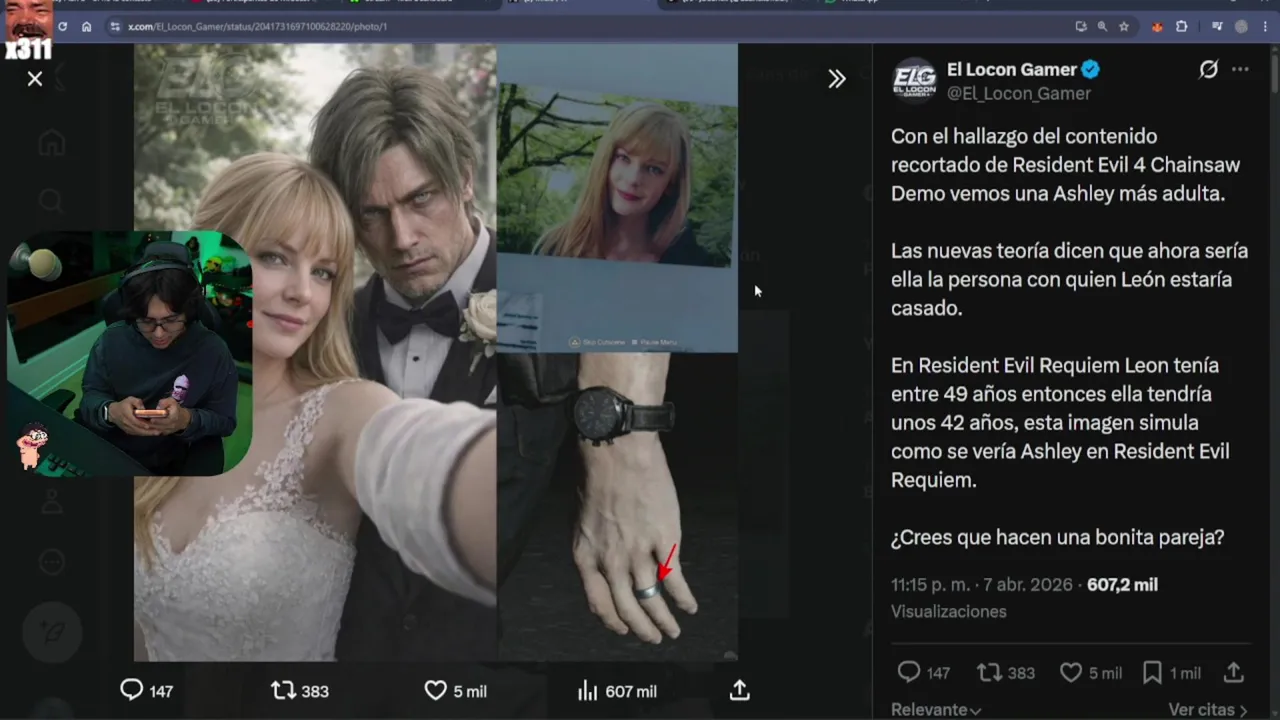Viewport: 1280px width, 720px height.
Task: Reload the page in the browser
Action: tap(63, 27)
